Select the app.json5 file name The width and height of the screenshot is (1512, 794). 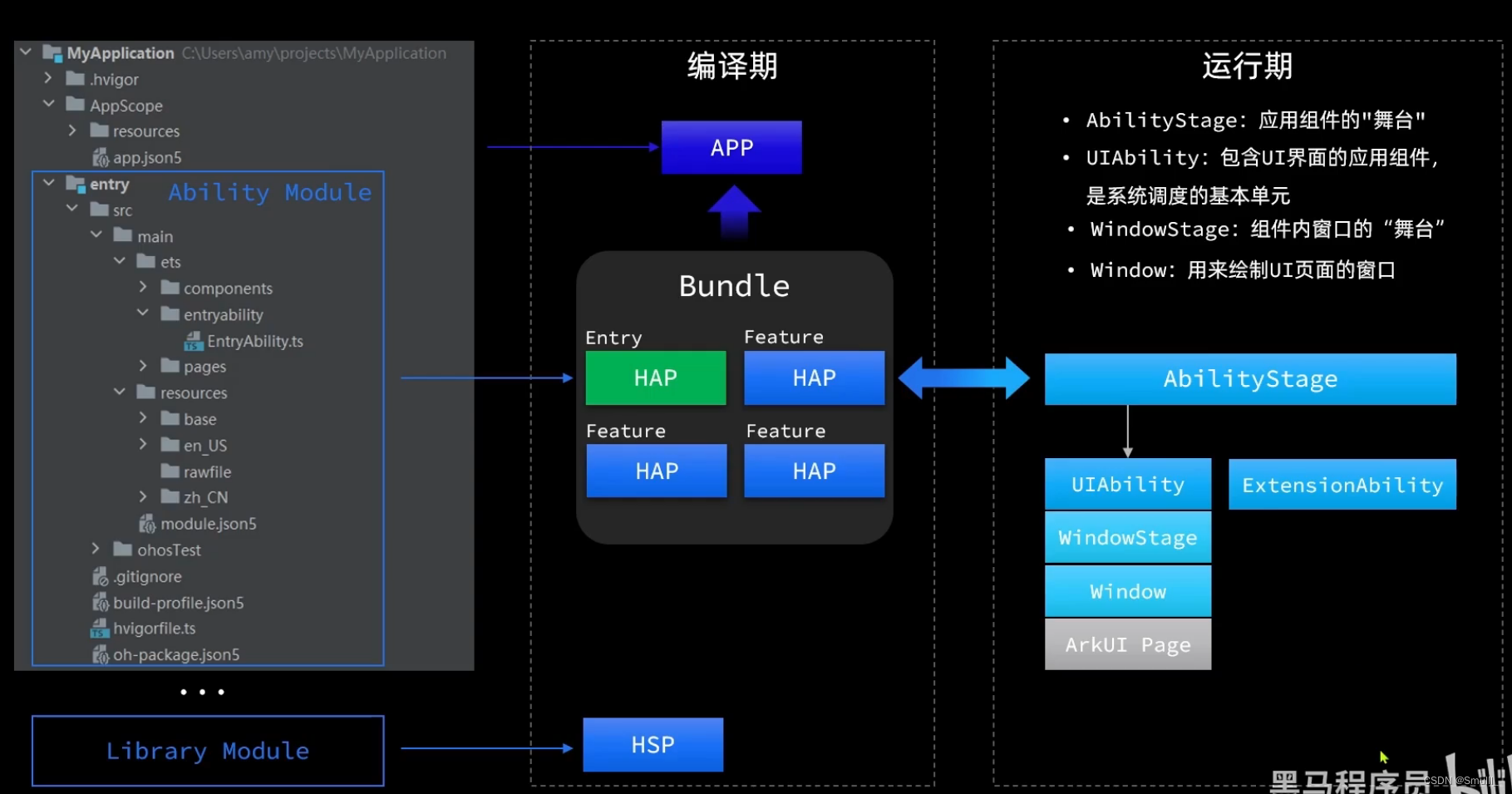[147, 157]
